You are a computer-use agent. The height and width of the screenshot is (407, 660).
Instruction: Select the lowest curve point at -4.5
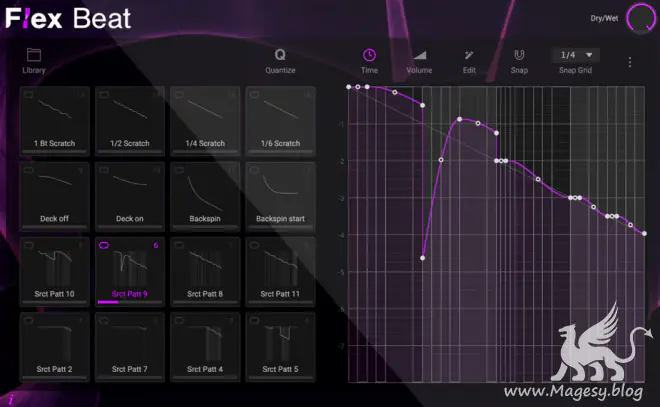(423, 258)
